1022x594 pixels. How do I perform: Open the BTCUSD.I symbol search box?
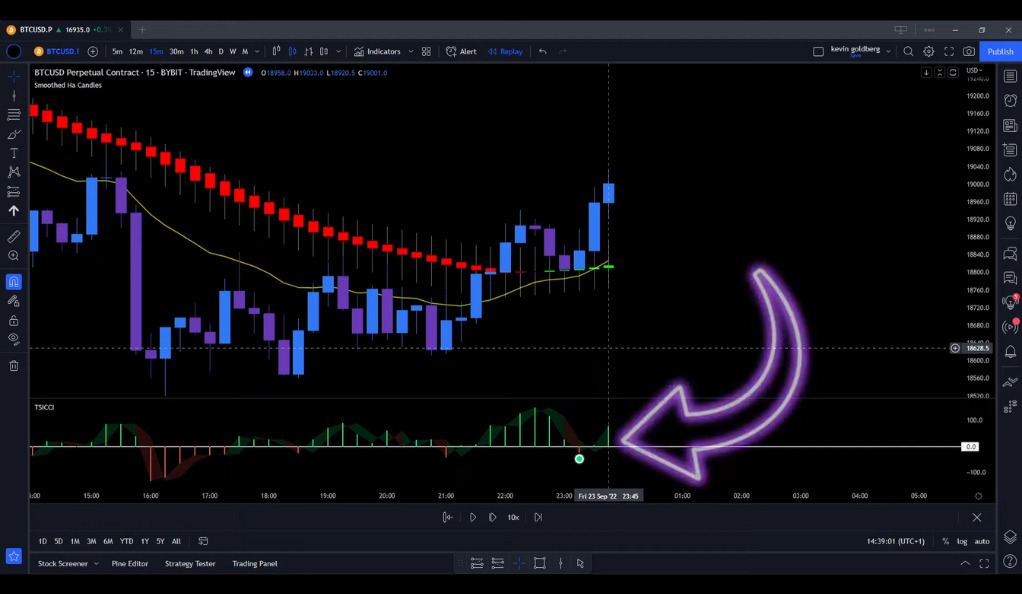click(56, 52)
